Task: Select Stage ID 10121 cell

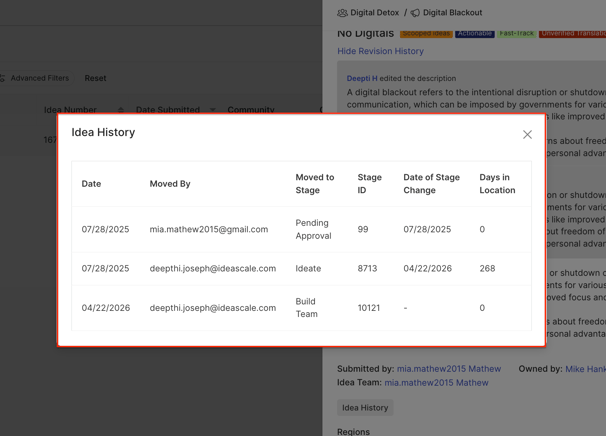Action: tap(369, 308)
